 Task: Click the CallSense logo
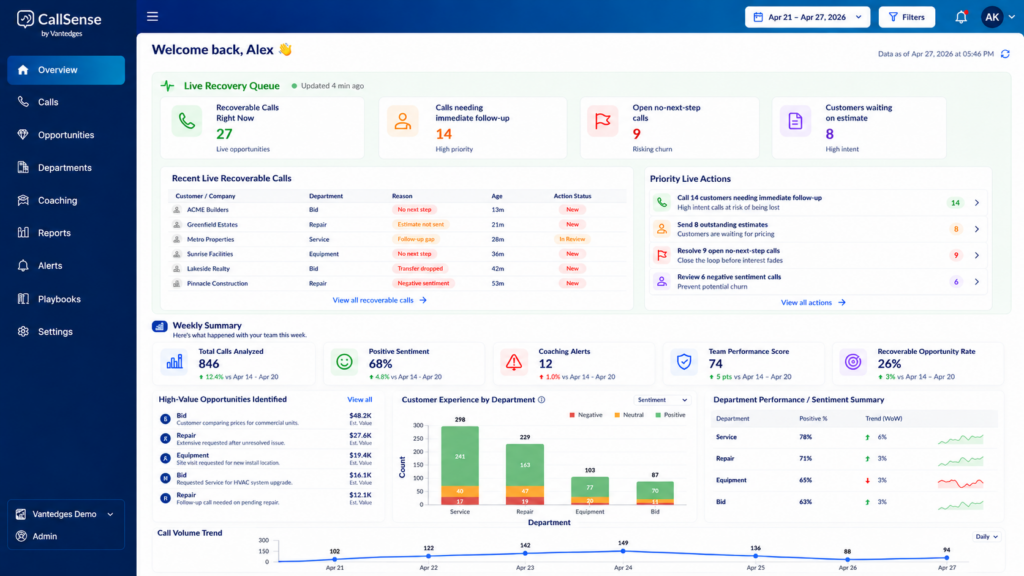pyautogui.click(x=59, y=24)
